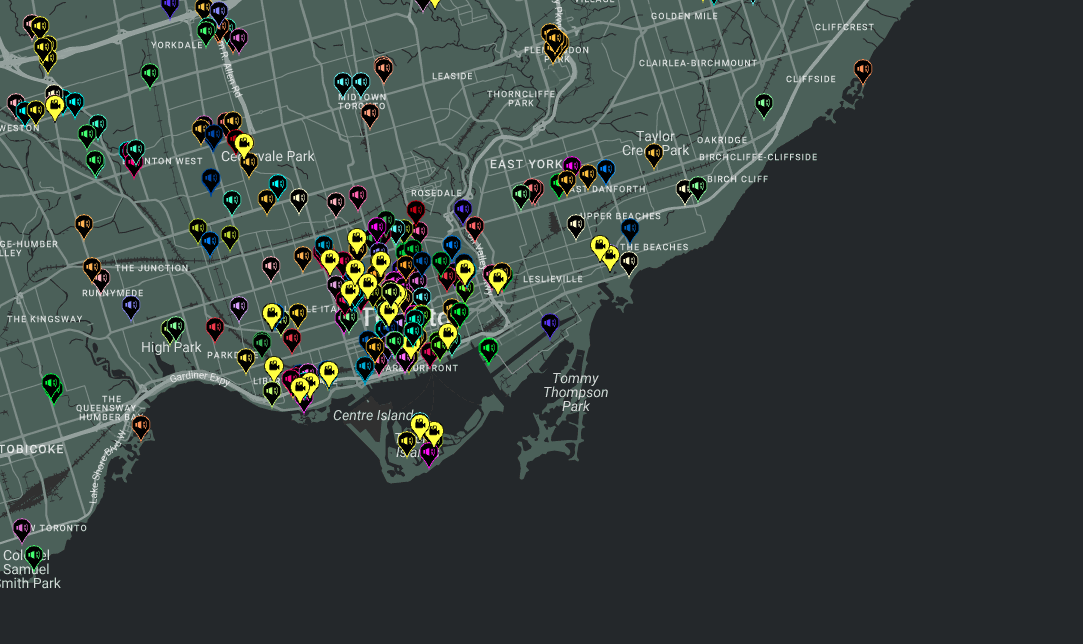Click the orange speaker marker below Midtown Toronto label
Screen dimensions: 1083x644
[370, 114]
